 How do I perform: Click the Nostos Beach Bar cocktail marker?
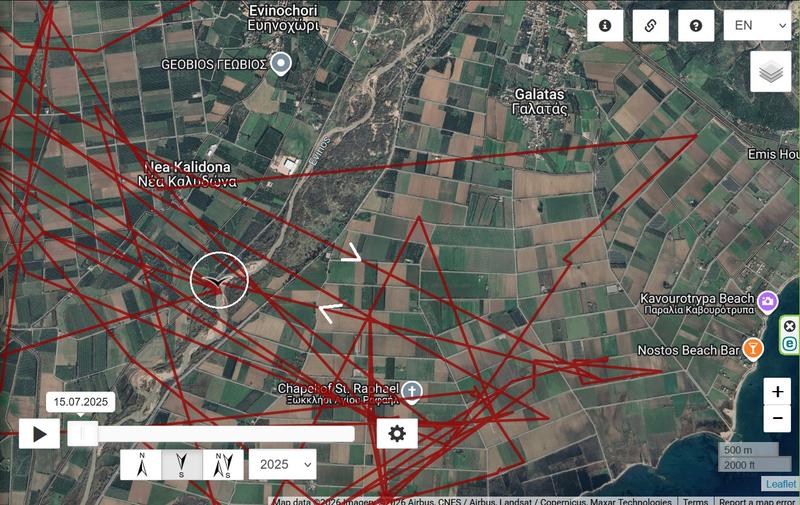tap(753, 349)
